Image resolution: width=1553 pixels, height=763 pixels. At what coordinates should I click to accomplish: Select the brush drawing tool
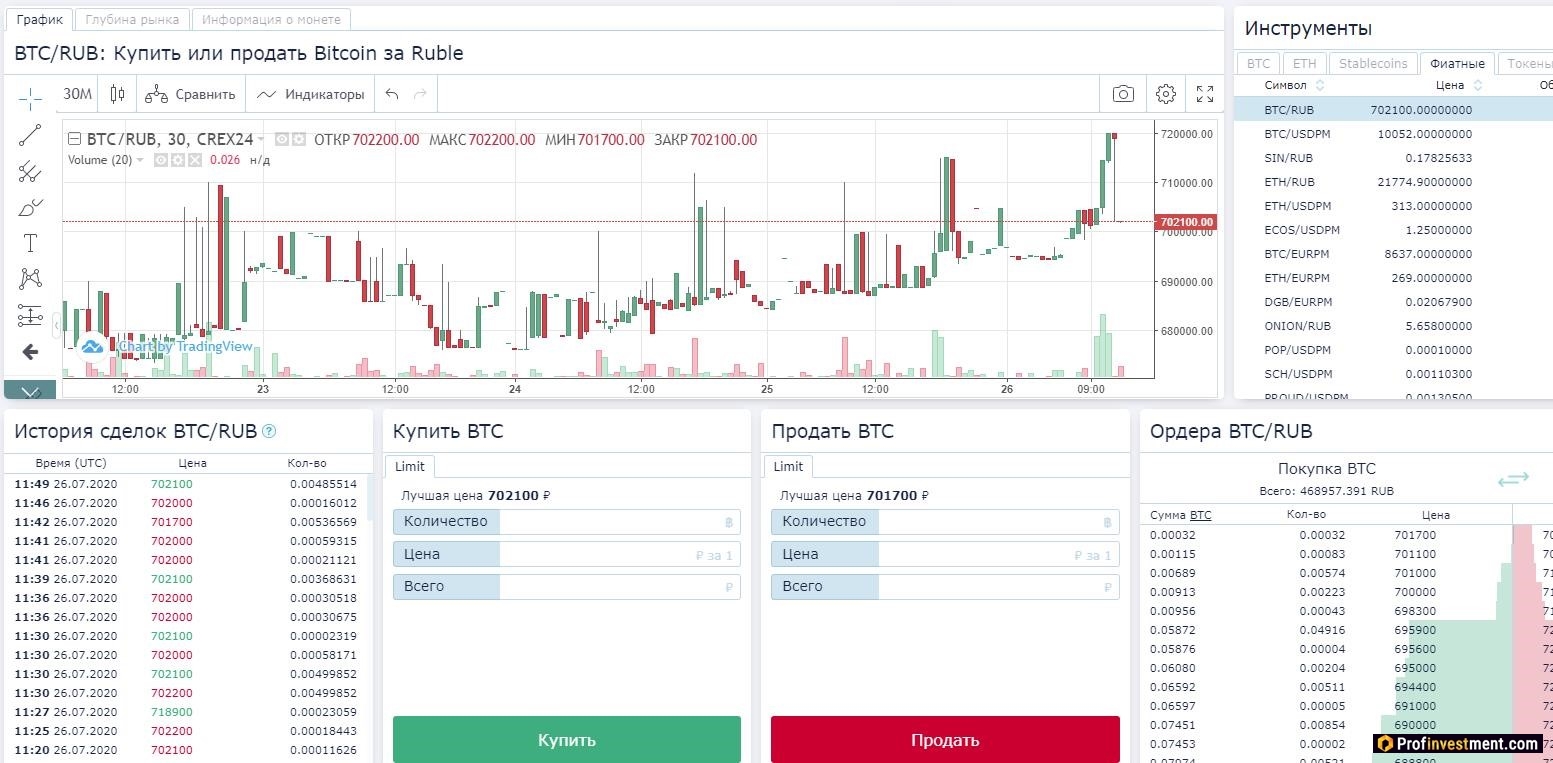pos(30,208)
